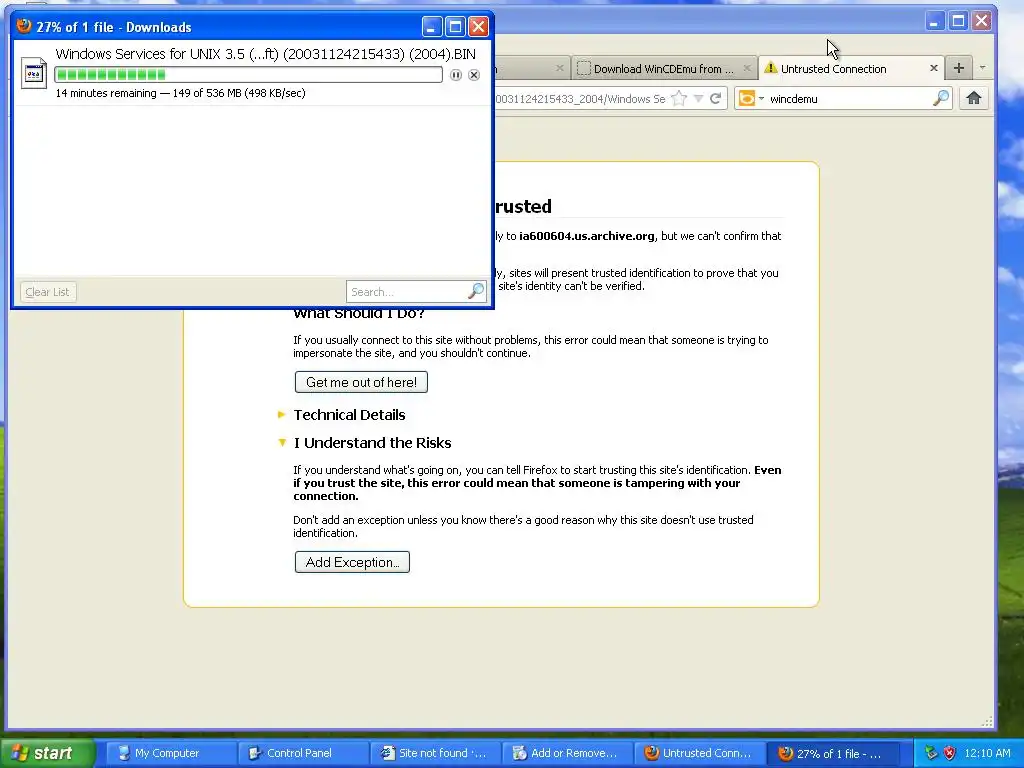This screenshot has height=768, width=1024.
Task: Reload the page with the refresh icon
Action: click(x=716, y=99)
